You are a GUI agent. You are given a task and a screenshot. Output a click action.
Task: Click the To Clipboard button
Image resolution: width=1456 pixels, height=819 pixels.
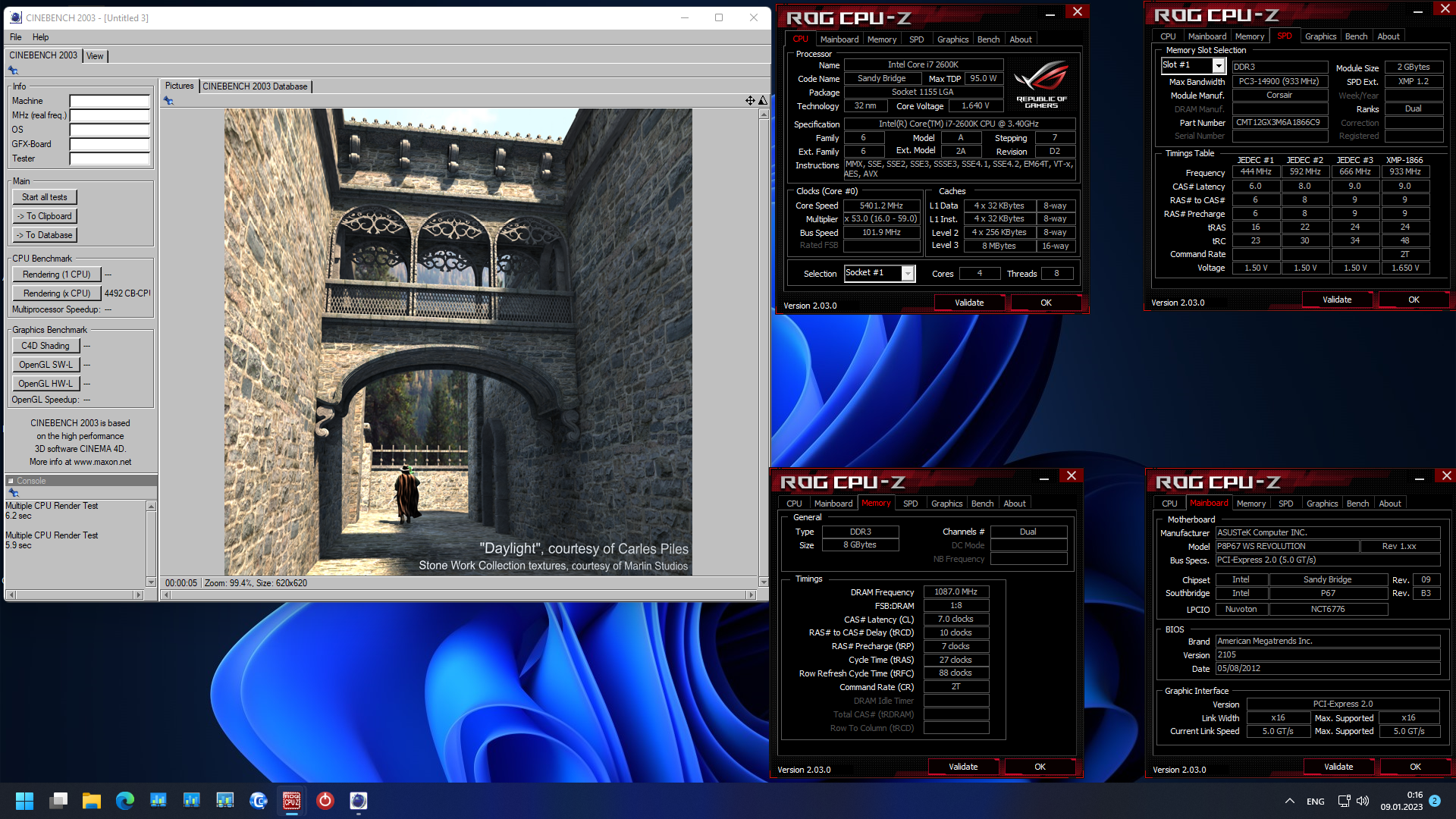tap(44, 216)
